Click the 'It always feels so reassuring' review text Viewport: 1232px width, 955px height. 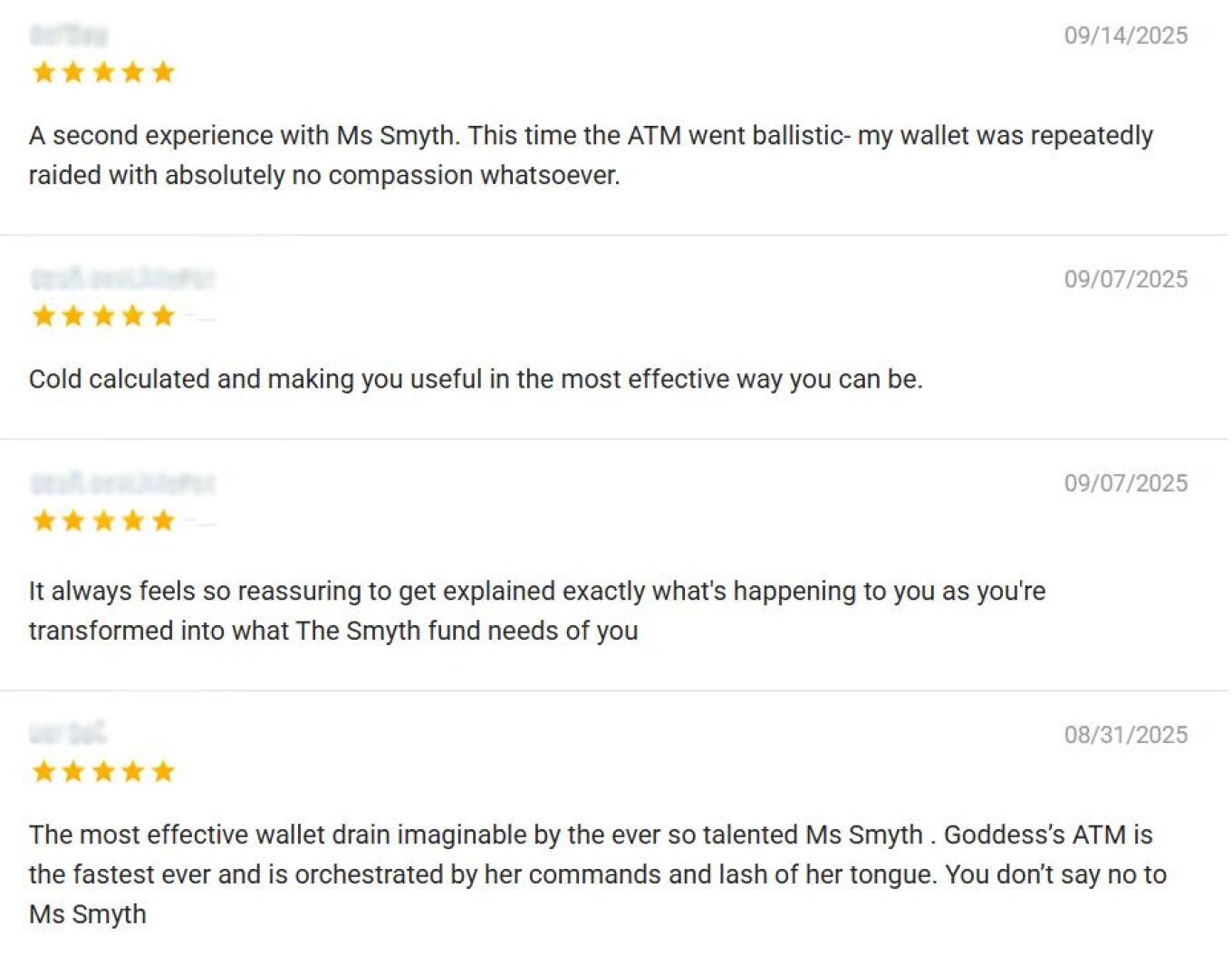pyautogui.click(x=536, y=611)
